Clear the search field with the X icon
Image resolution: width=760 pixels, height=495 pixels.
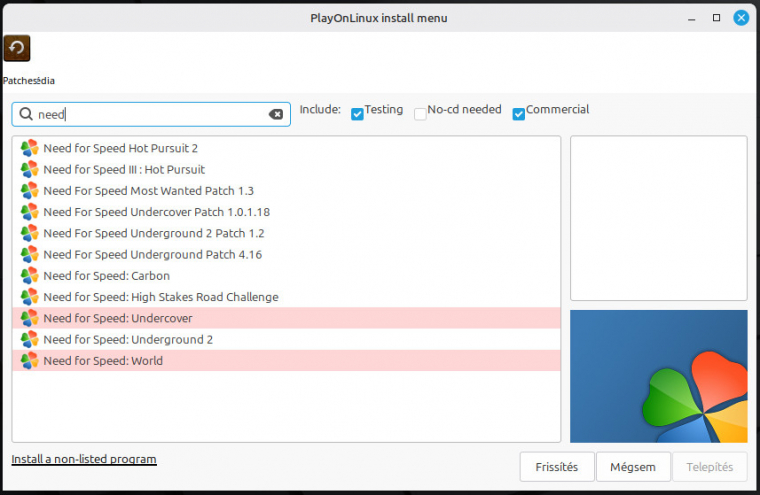click(276, 114)
